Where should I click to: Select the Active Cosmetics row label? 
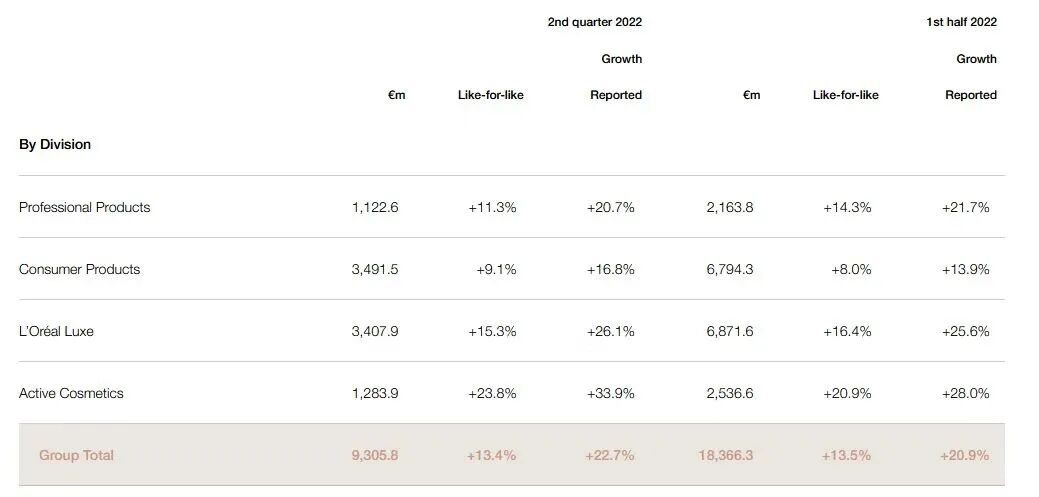click(71, 393)
